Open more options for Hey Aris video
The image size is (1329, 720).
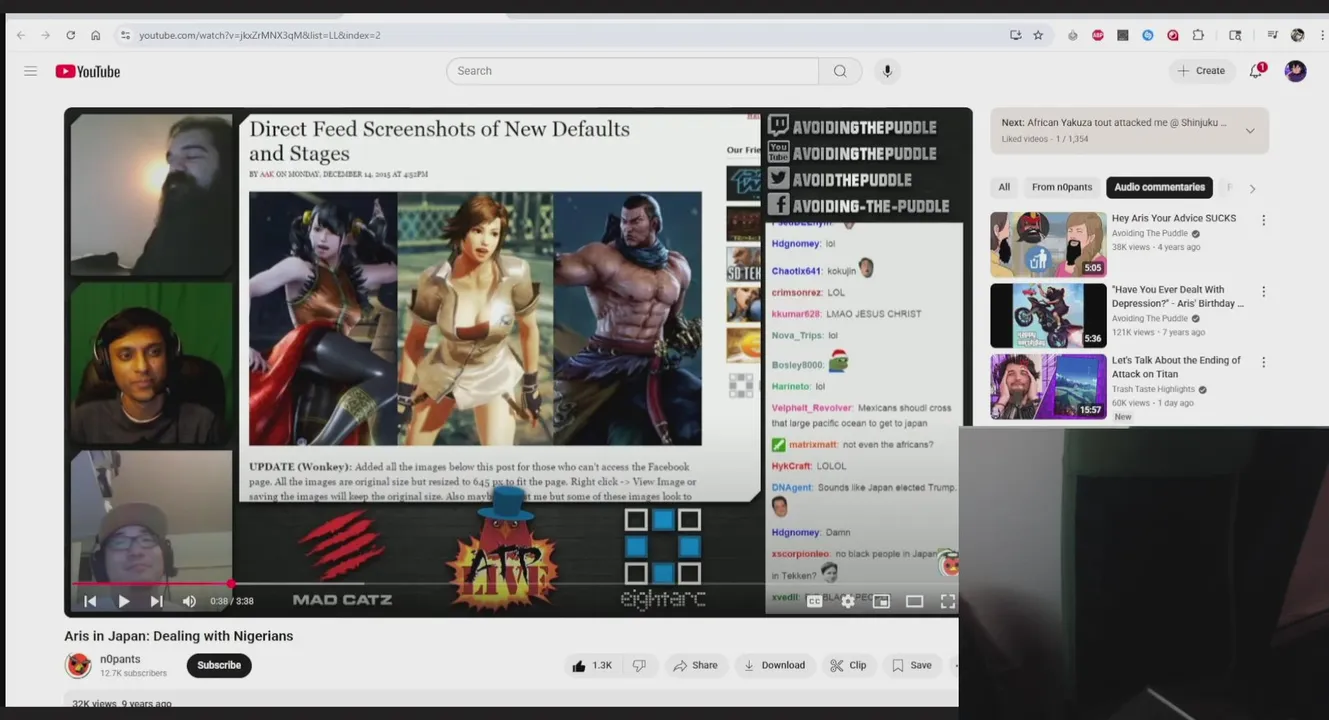(1263, 220)
